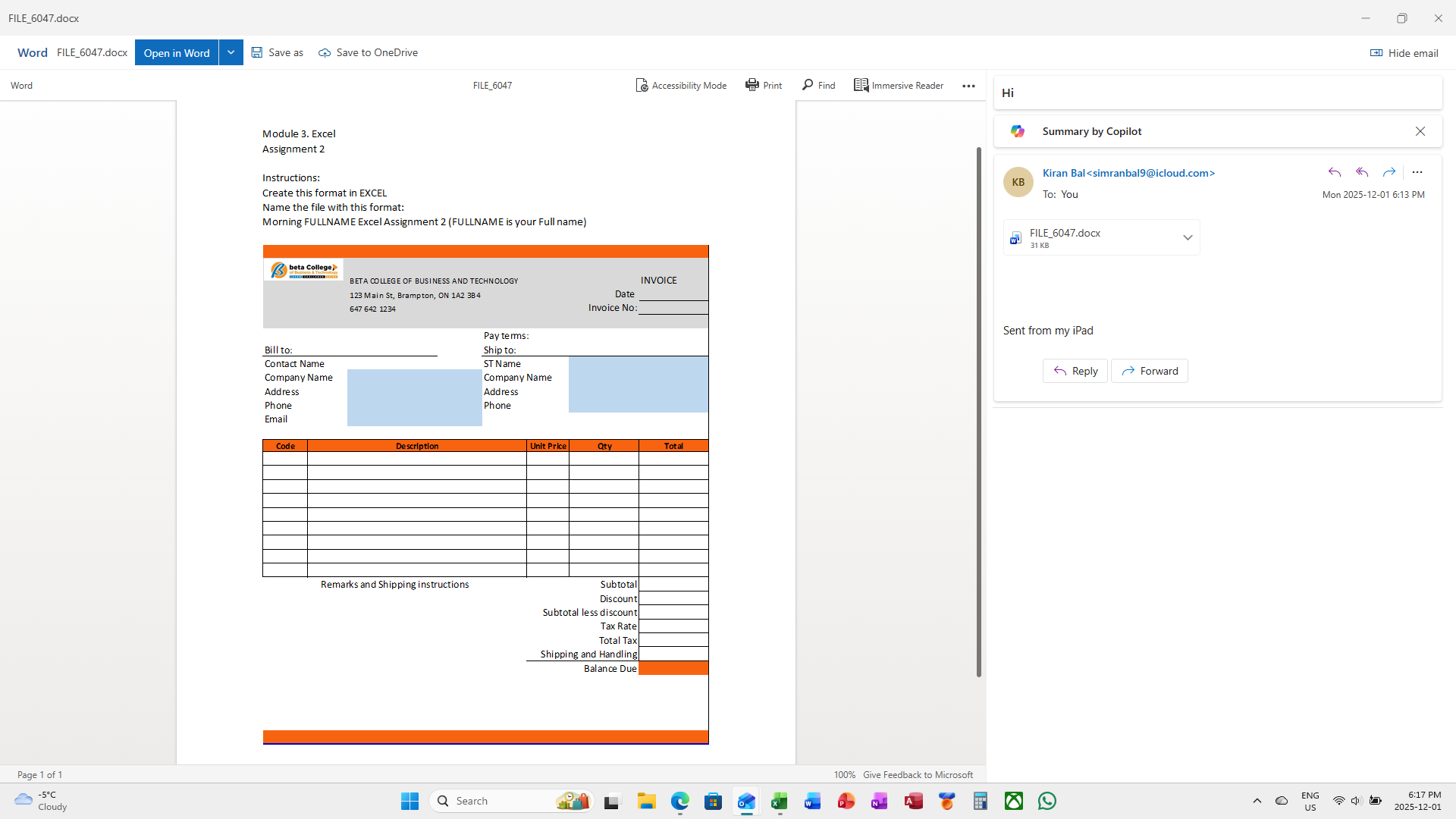Click the FILE_6047.docx attachment file icon
Image resolution: width=1456 pixels, height=819 pixels.
tap(1016, 237)
